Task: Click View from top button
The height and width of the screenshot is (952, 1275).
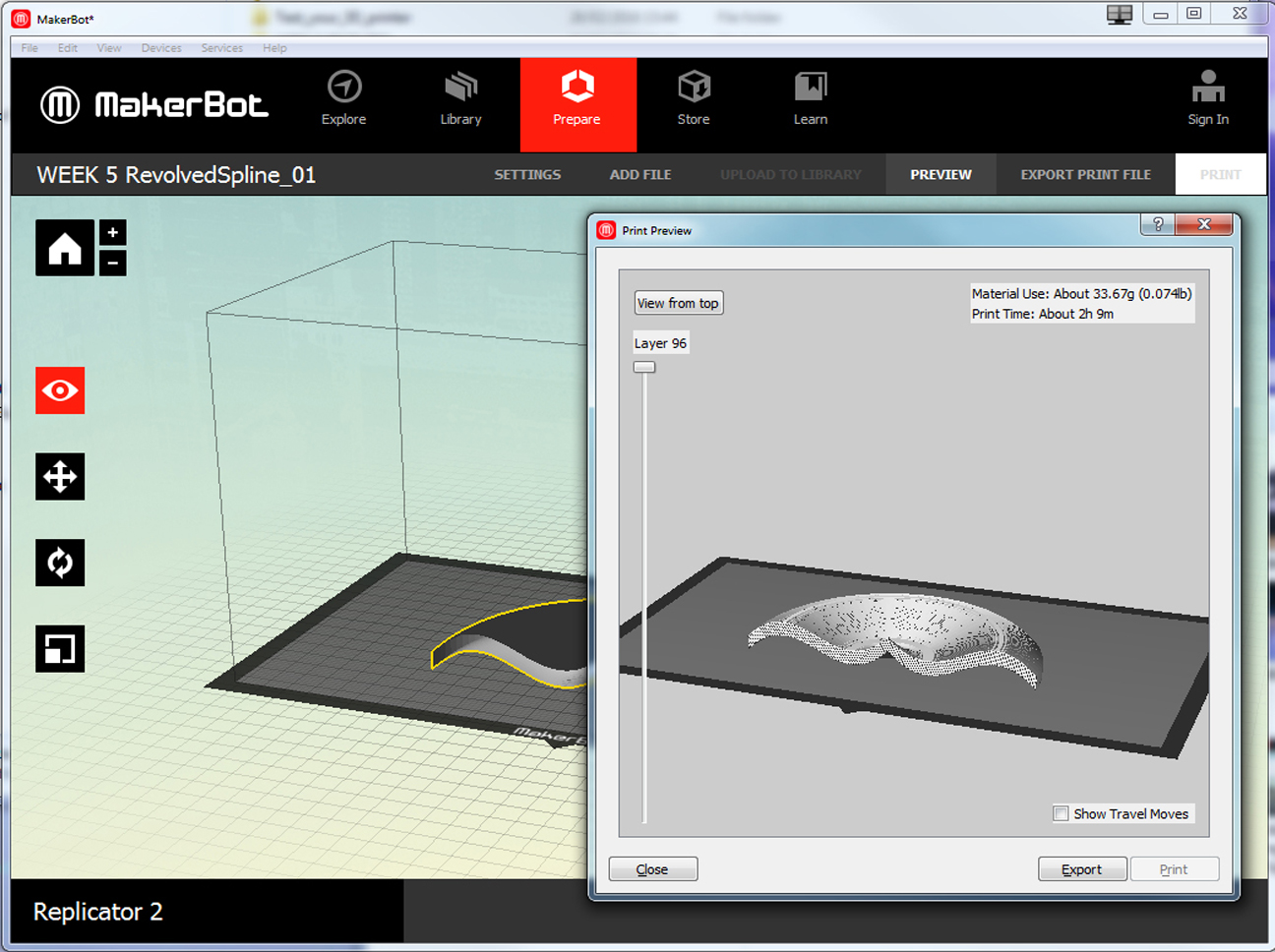Action: point(679,303)
